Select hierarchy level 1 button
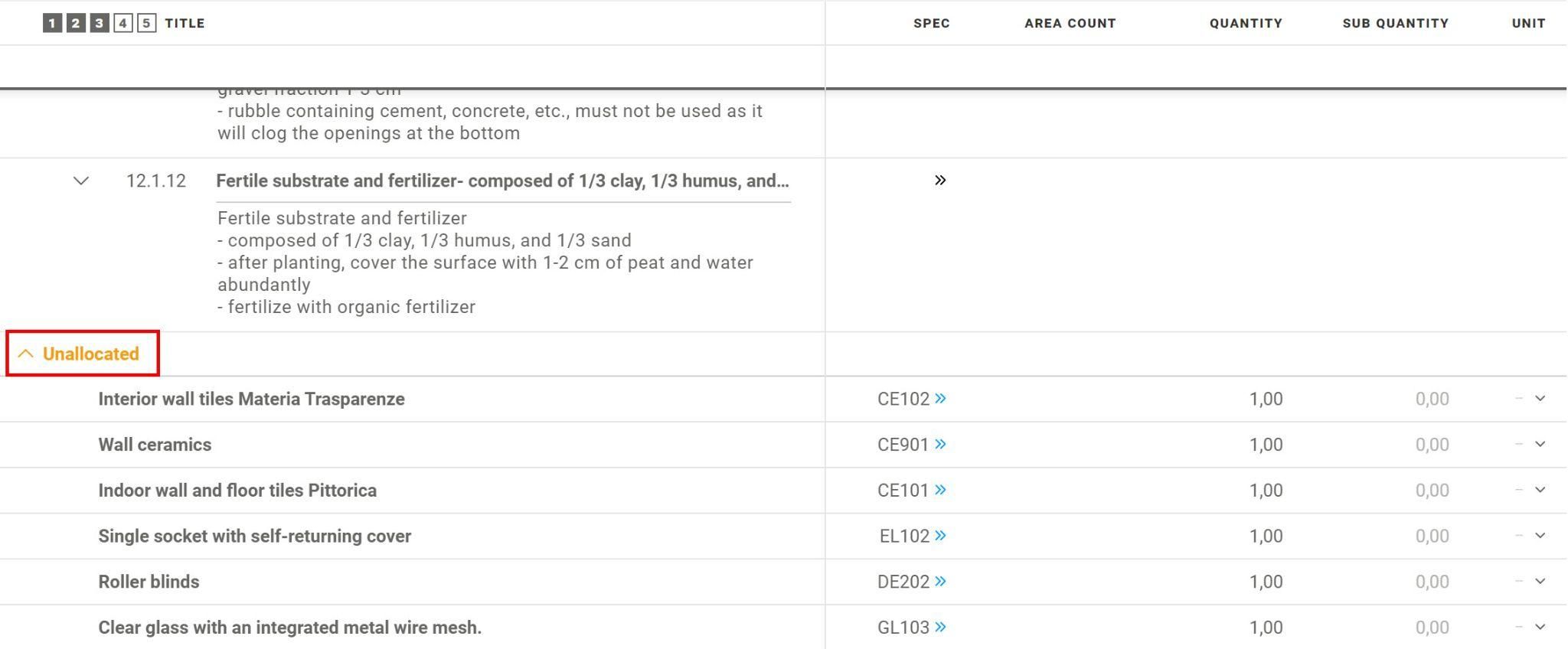Image resolution: width=1568 pixels, height=649 pixels. pos(51,23)
